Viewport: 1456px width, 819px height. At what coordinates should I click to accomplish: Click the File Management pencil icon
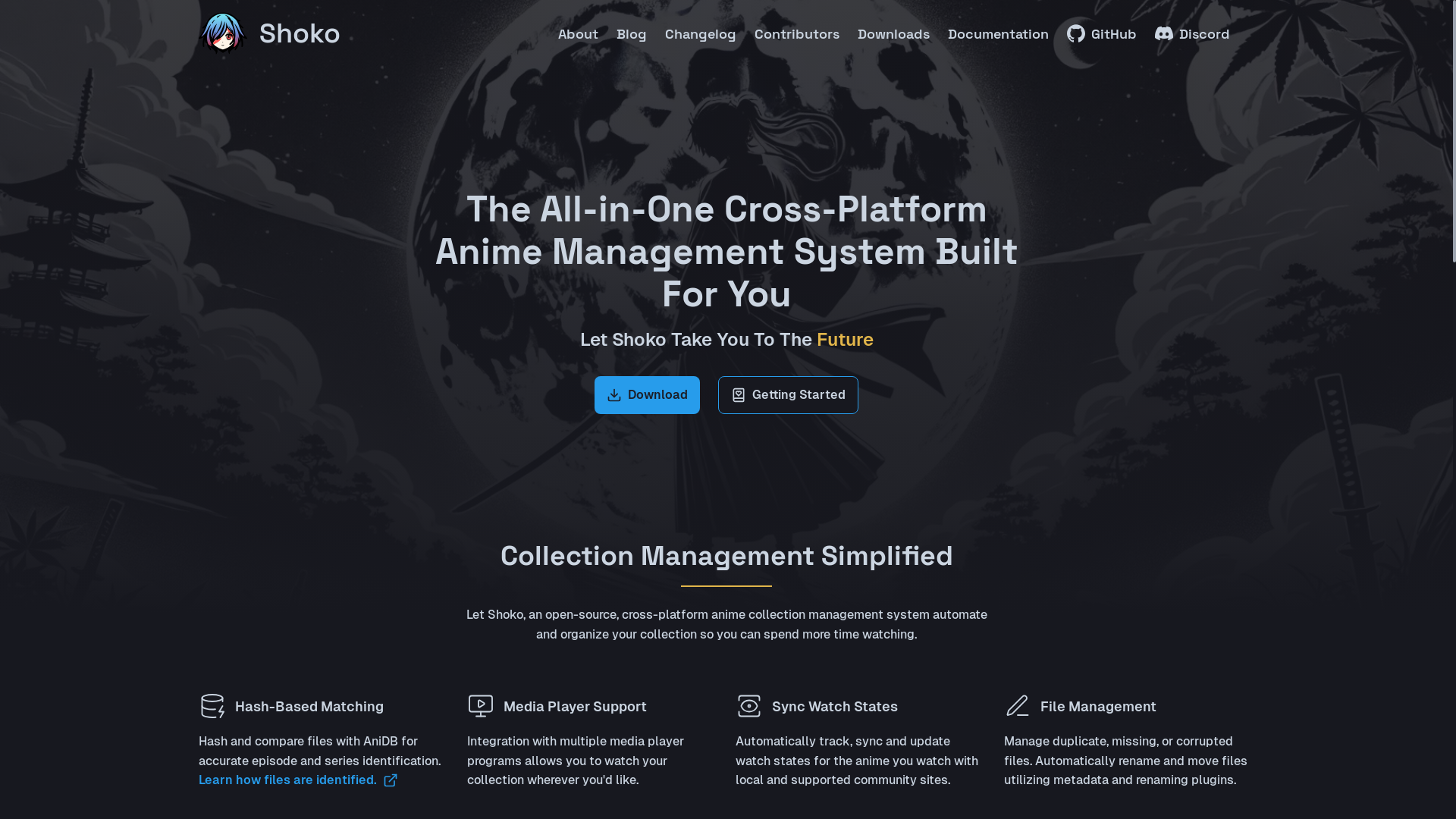point(1018,706)
